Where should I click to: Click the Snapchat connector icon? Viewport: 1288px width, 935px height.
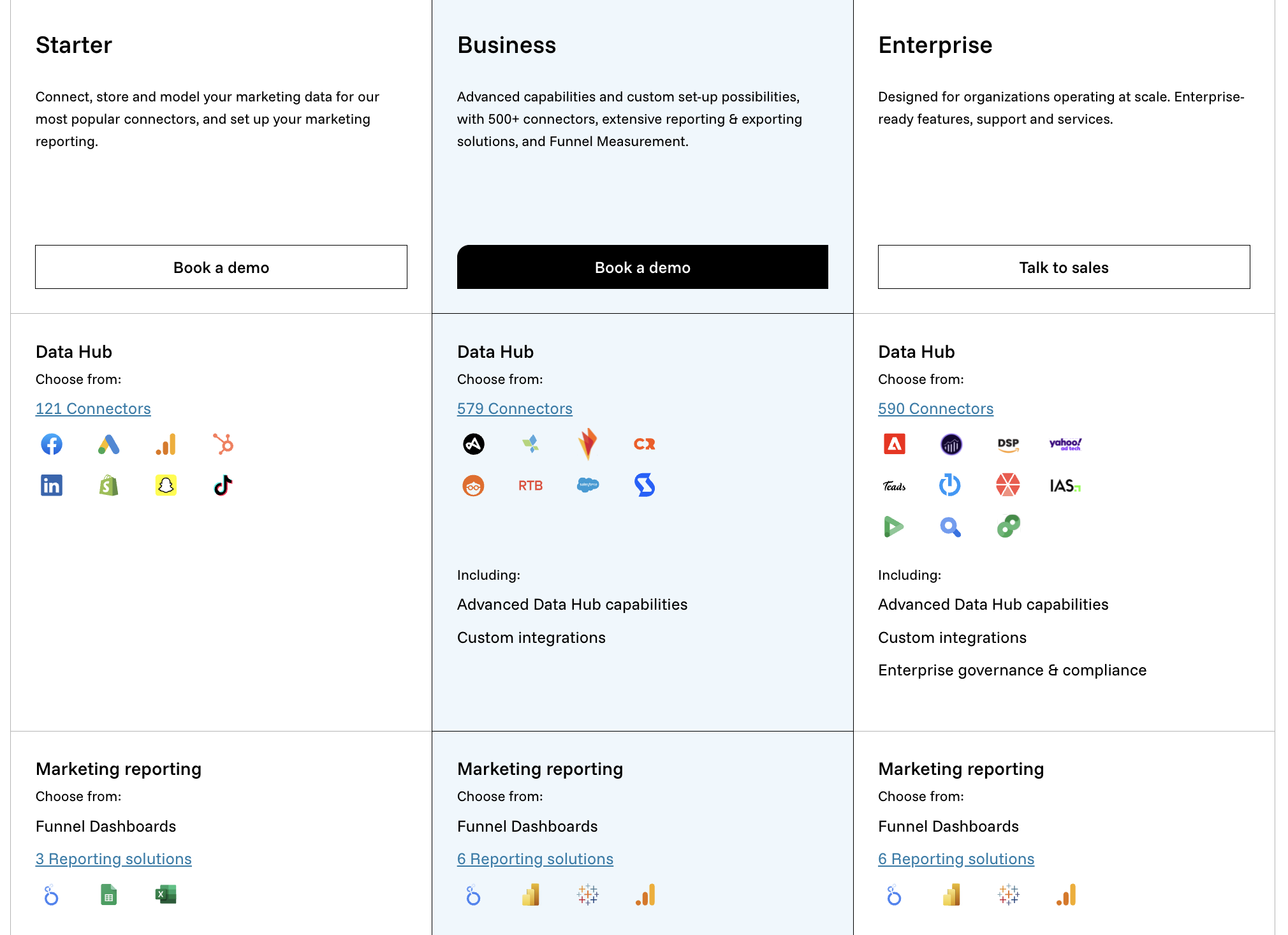[166, 485]
